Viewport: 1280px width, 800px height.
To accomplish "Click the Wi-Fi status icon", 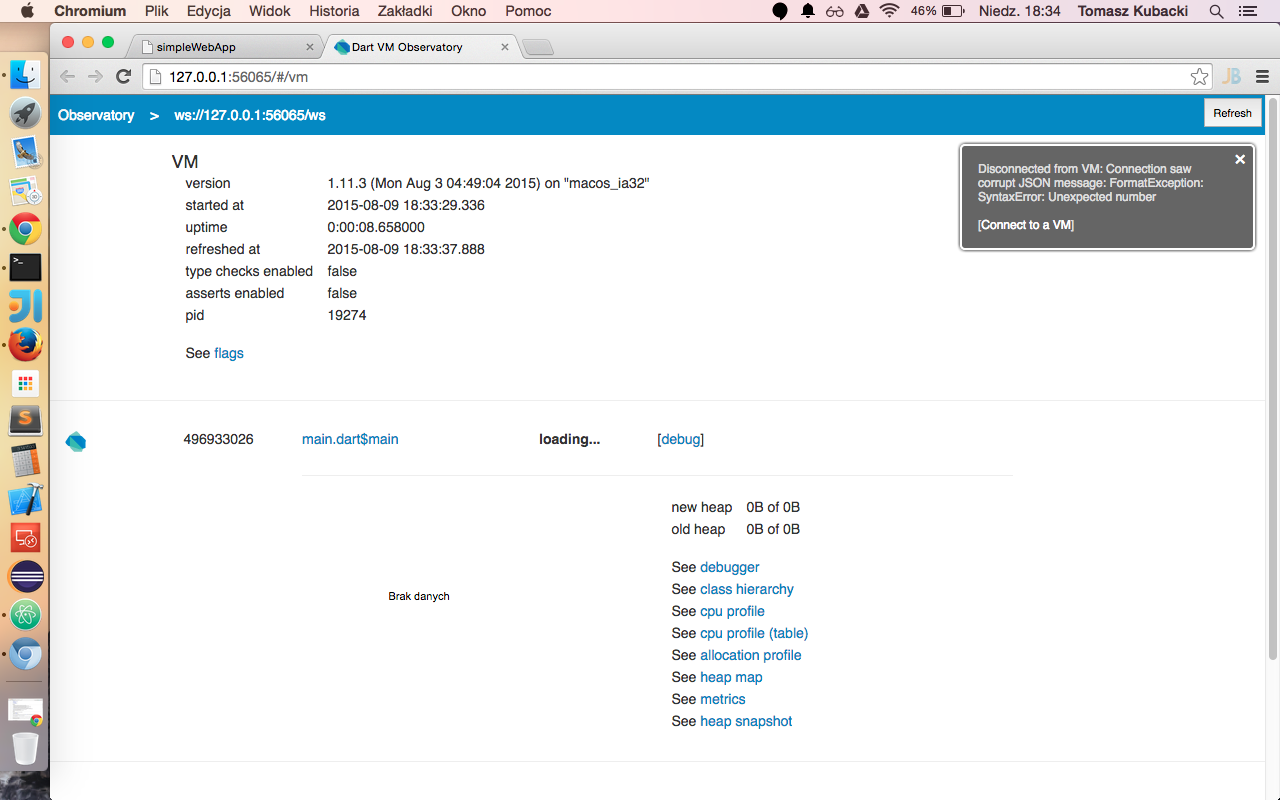I will (889, 11).
